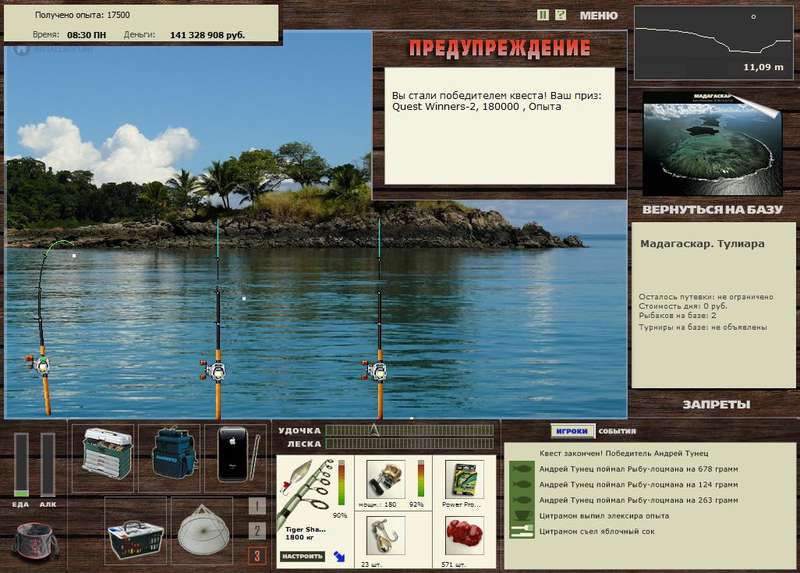Open the groundbait bucket
The image size is (800, 573).
point(36,541)
